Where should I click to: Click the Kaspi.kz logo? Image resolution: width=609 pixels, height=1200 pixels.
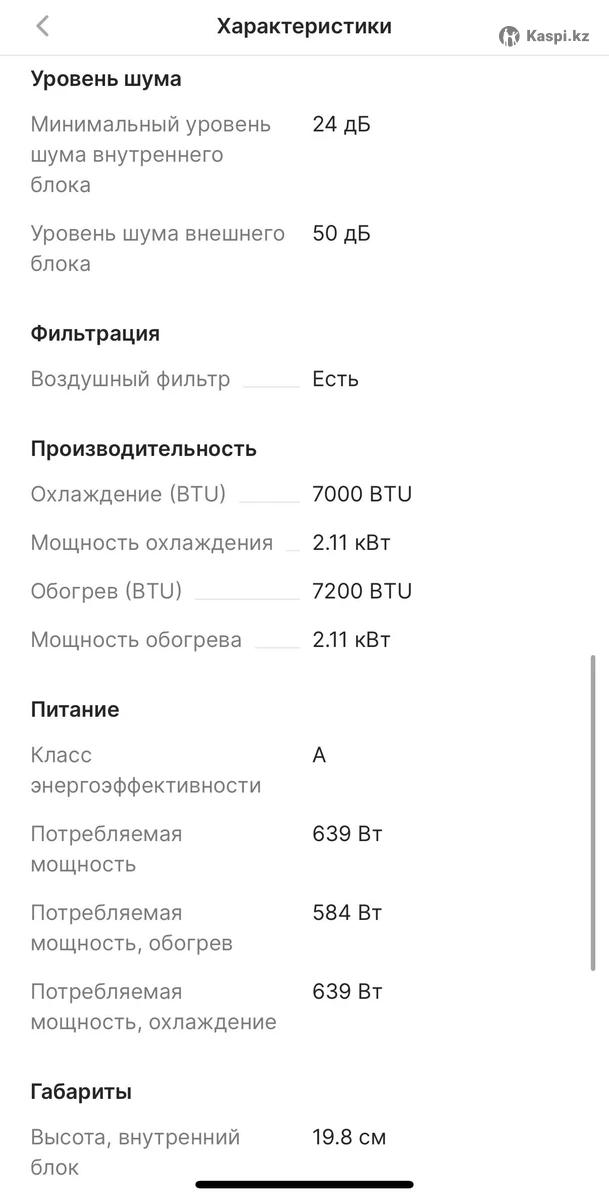pos(545,36)
